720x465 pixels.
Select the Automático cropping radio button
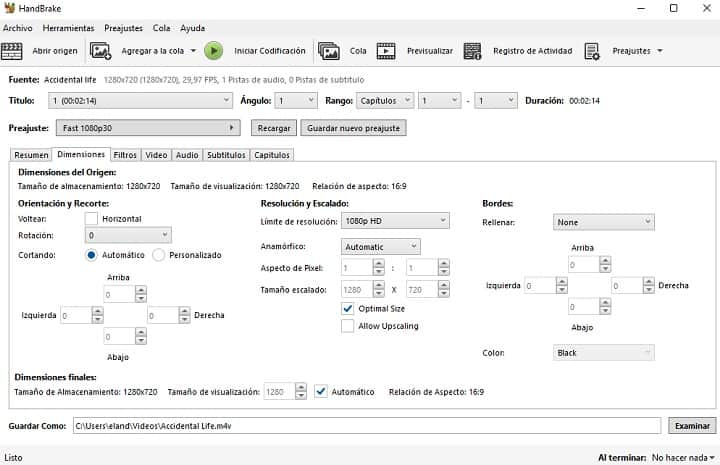[91, 255]
